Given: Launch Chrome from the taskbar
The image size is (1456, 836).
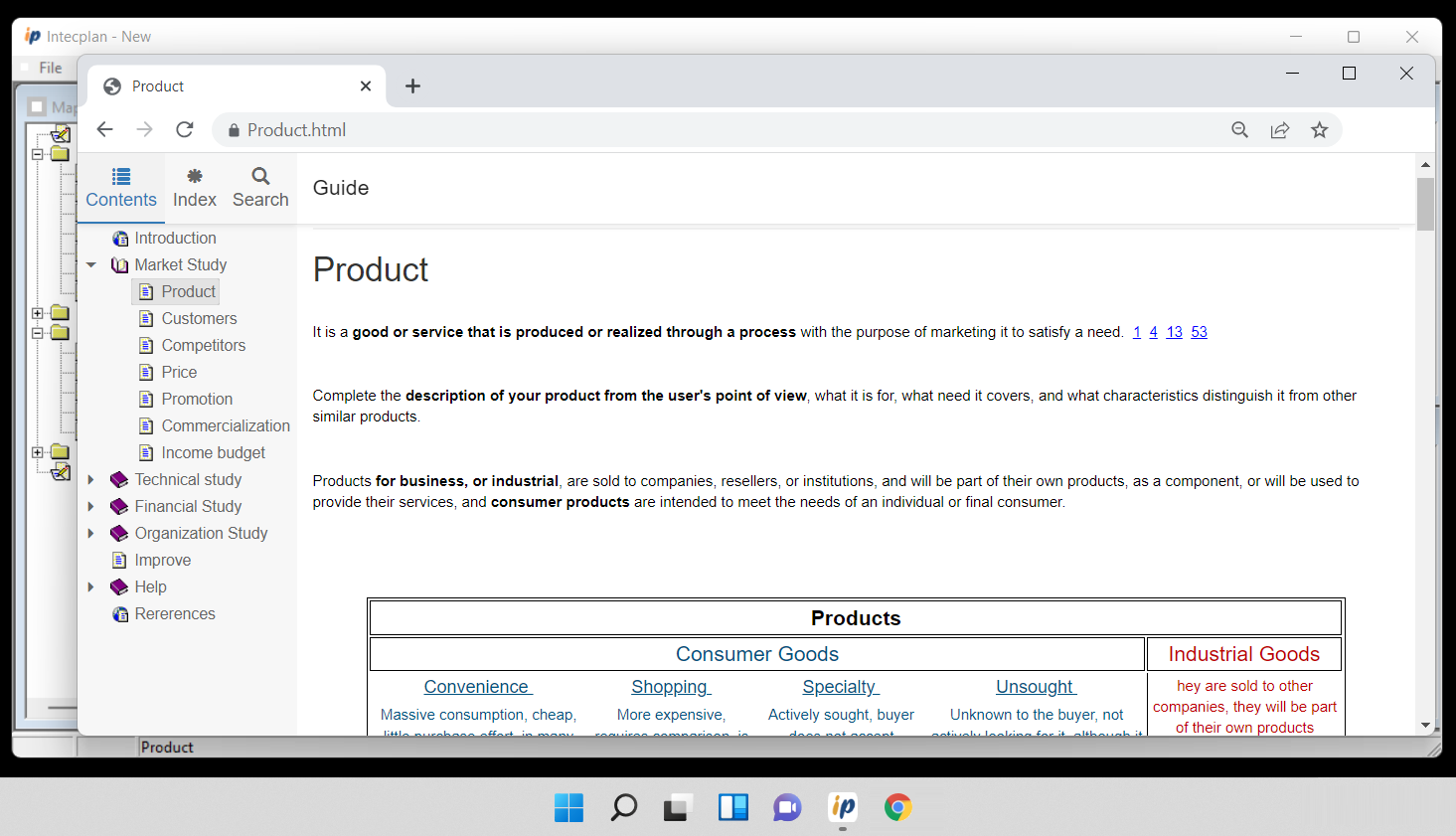Looking at the screenshot, I should pos(897,807).
